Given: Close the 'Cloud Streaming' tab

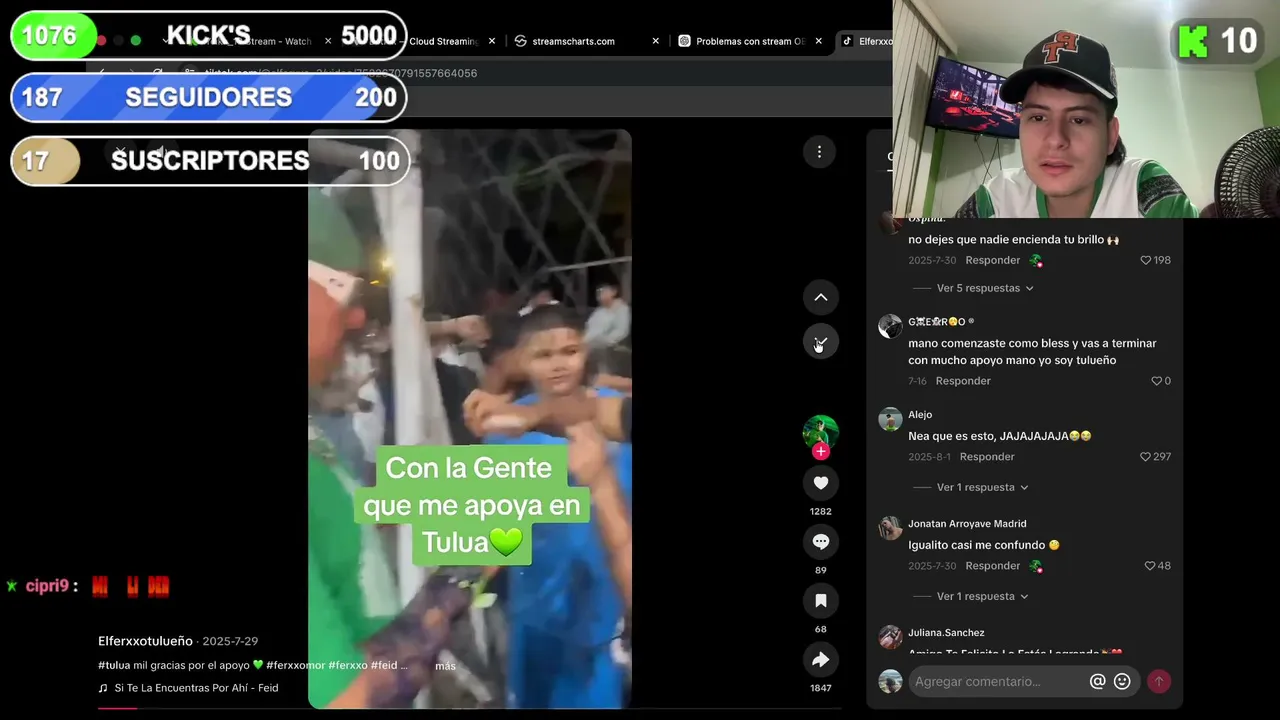Looking at the screenshot, I should (x=493, y=41).
